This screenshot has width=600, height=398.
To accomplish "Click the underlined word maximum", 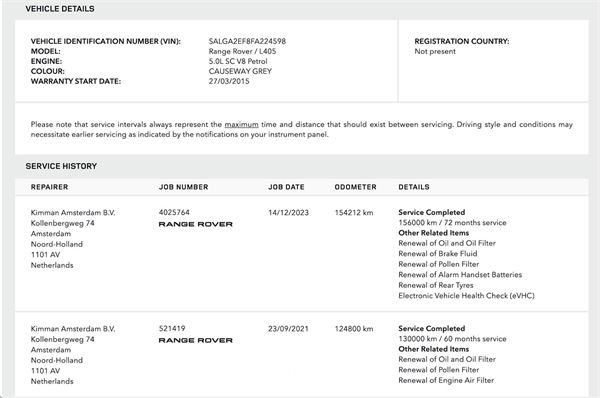I will (x=241, y=124).
